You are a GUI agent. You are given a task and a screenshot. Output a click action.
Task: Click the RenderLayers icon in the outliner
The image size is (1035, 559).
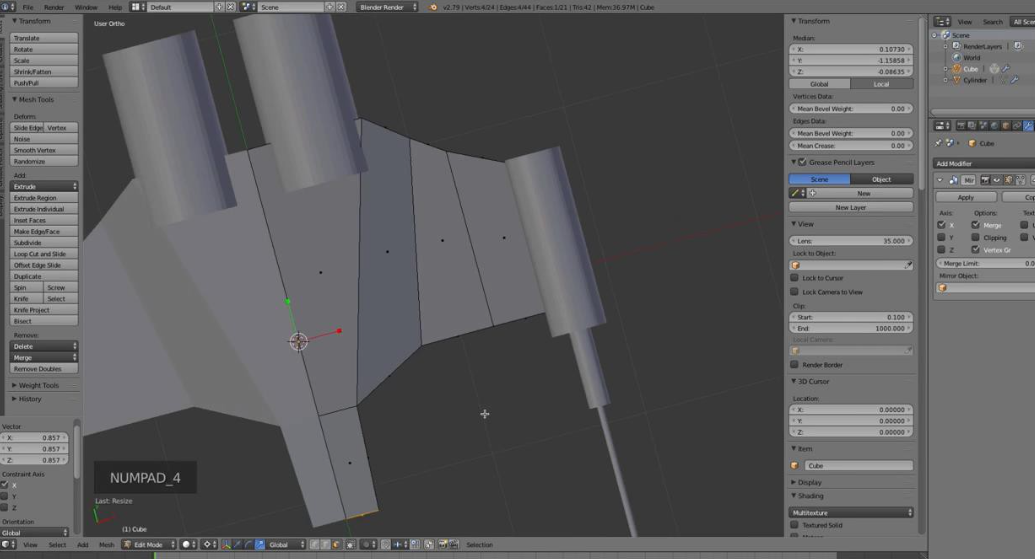click(x=956, y=46)
